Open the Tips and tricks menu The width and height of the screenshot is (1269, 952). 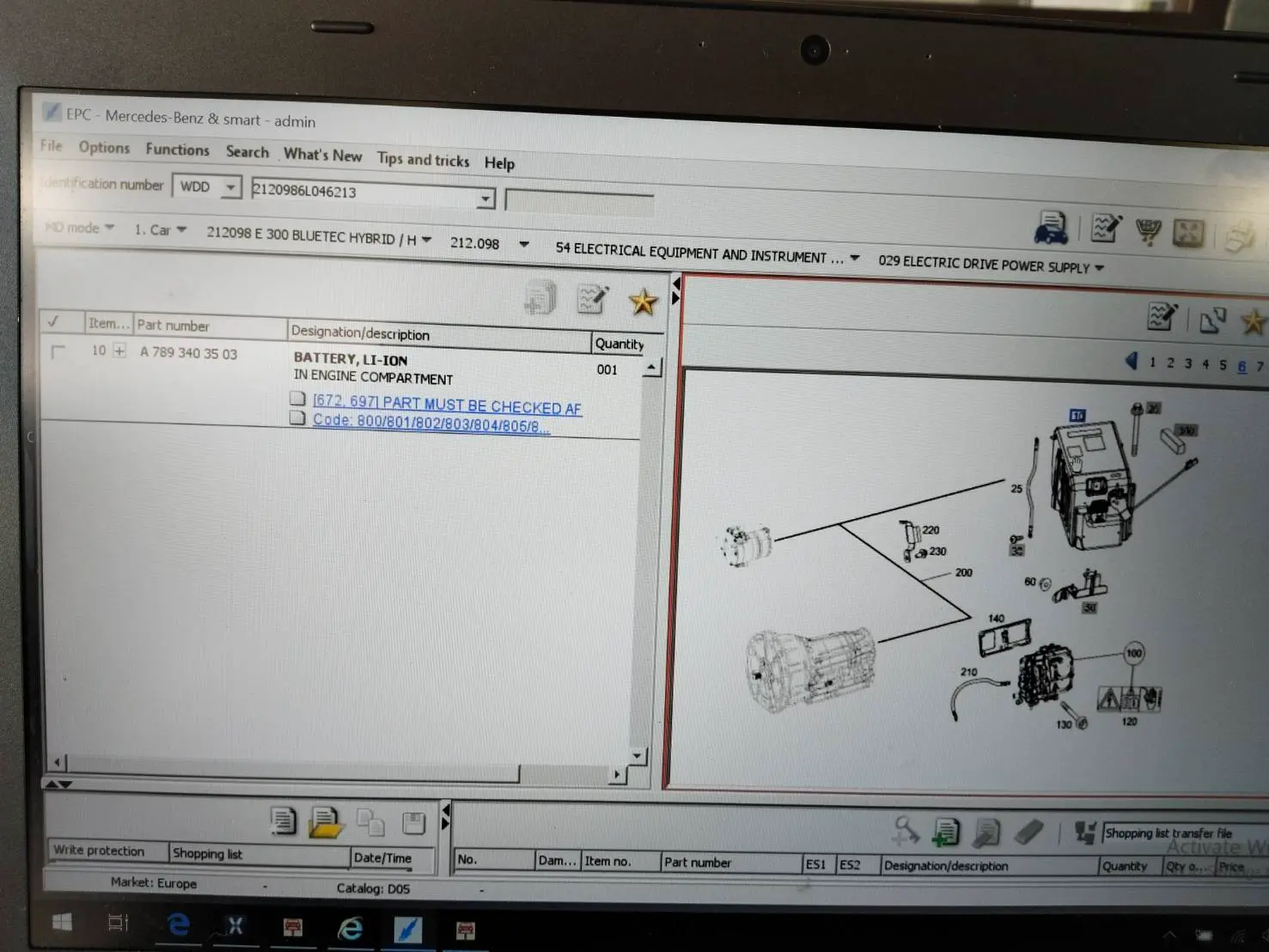coord(423,160)
